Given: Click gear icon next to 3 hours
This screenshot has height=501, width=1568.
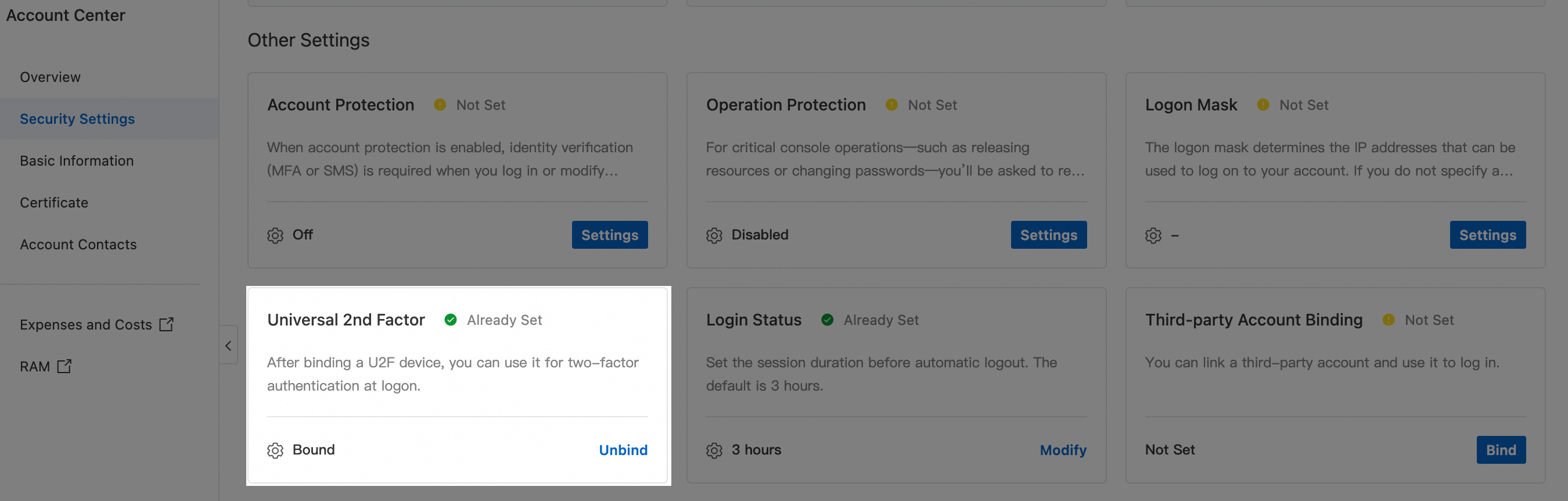Looking at the screenshot, I should click(714, 450).
